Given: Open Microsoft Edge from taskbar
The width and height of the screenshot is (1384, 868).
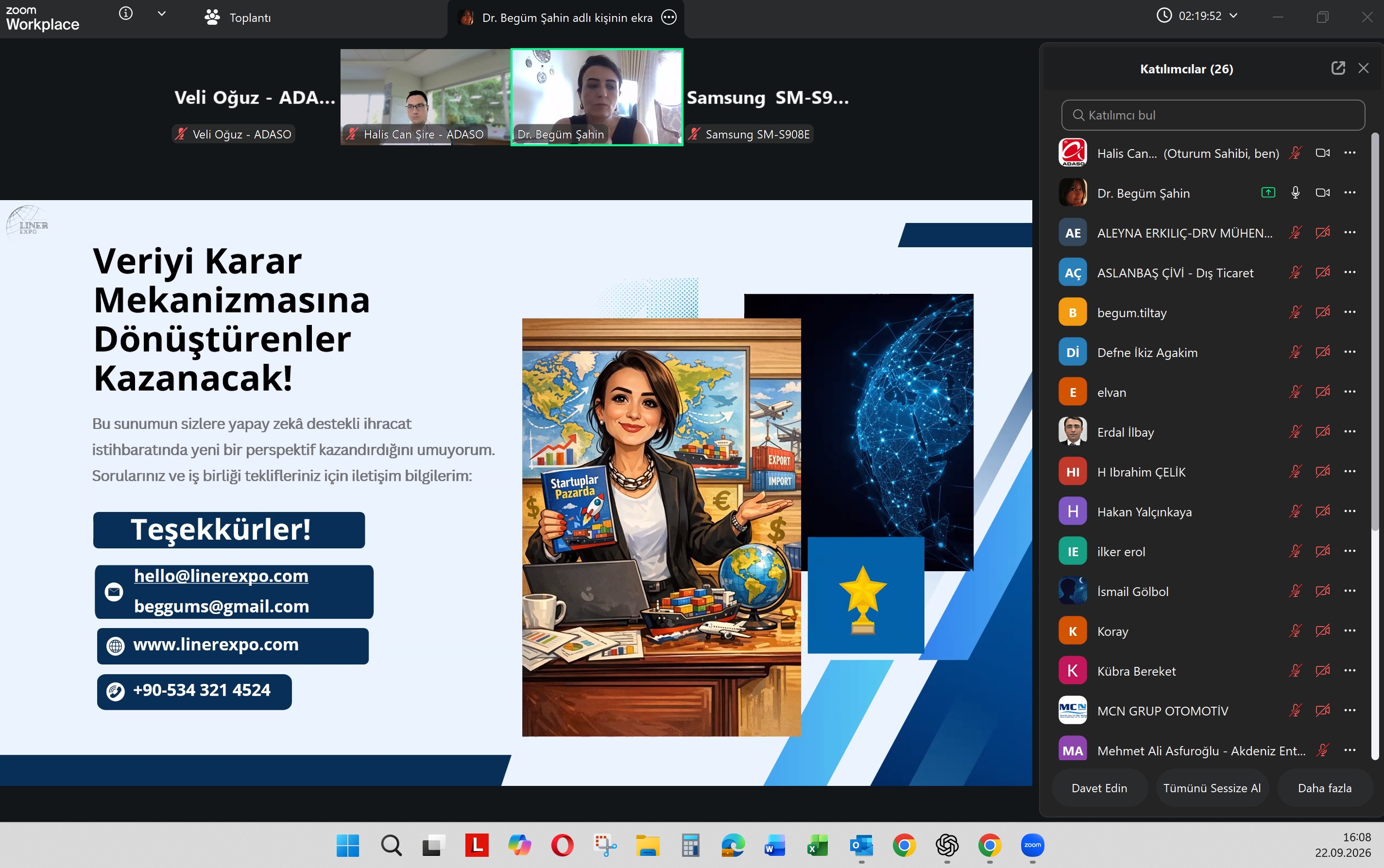Looking at the screenshot, I should tap(733, 846).
